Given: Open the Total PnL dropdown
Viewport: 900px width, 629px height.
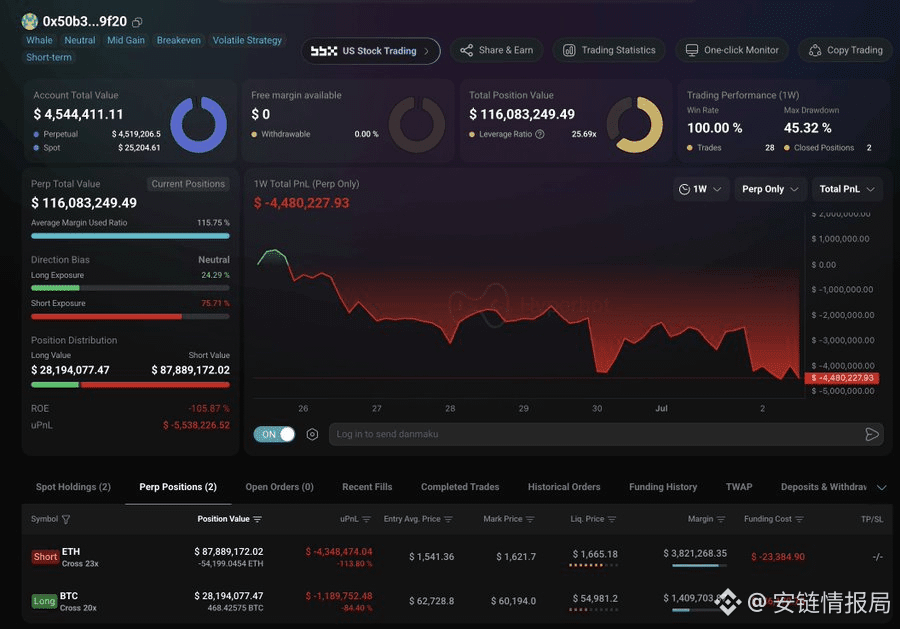Looking at the screenshot, I should click(x=847, y=189).
